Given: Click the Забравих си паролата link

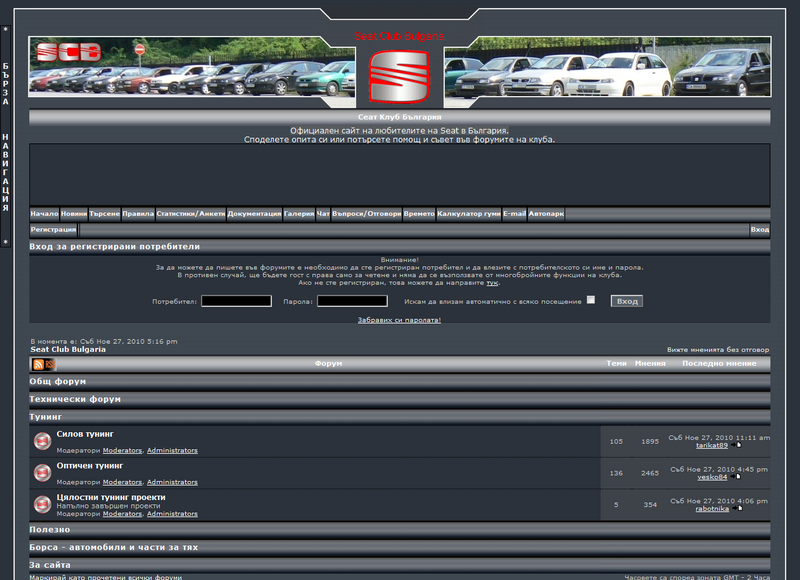Looking at the screenshot, I should (399, 320).
